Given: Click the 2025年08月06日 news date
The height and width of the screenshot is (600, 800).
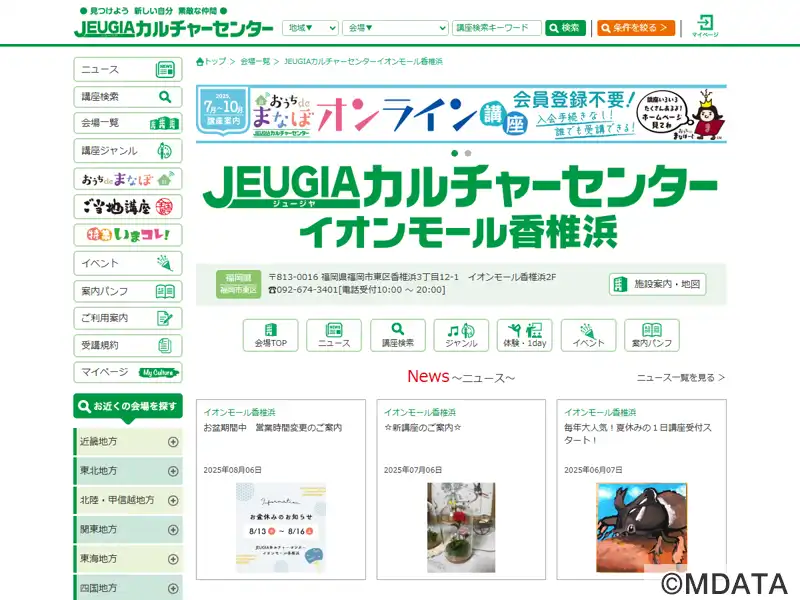Looking at the screenshot, I should (233, 470).
